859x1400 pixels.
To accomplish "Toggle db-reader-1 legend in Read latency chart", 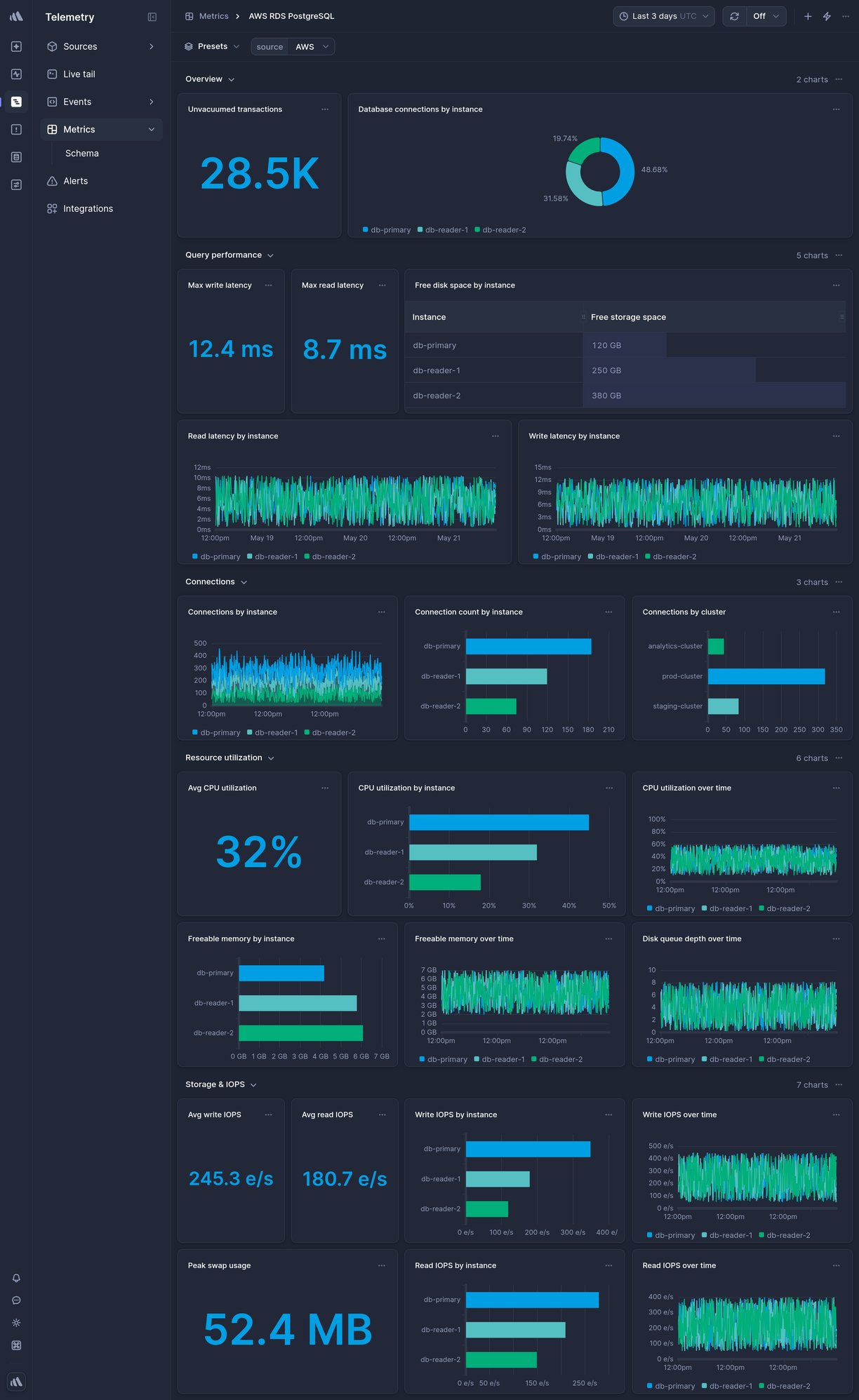I will coord(272,557).
